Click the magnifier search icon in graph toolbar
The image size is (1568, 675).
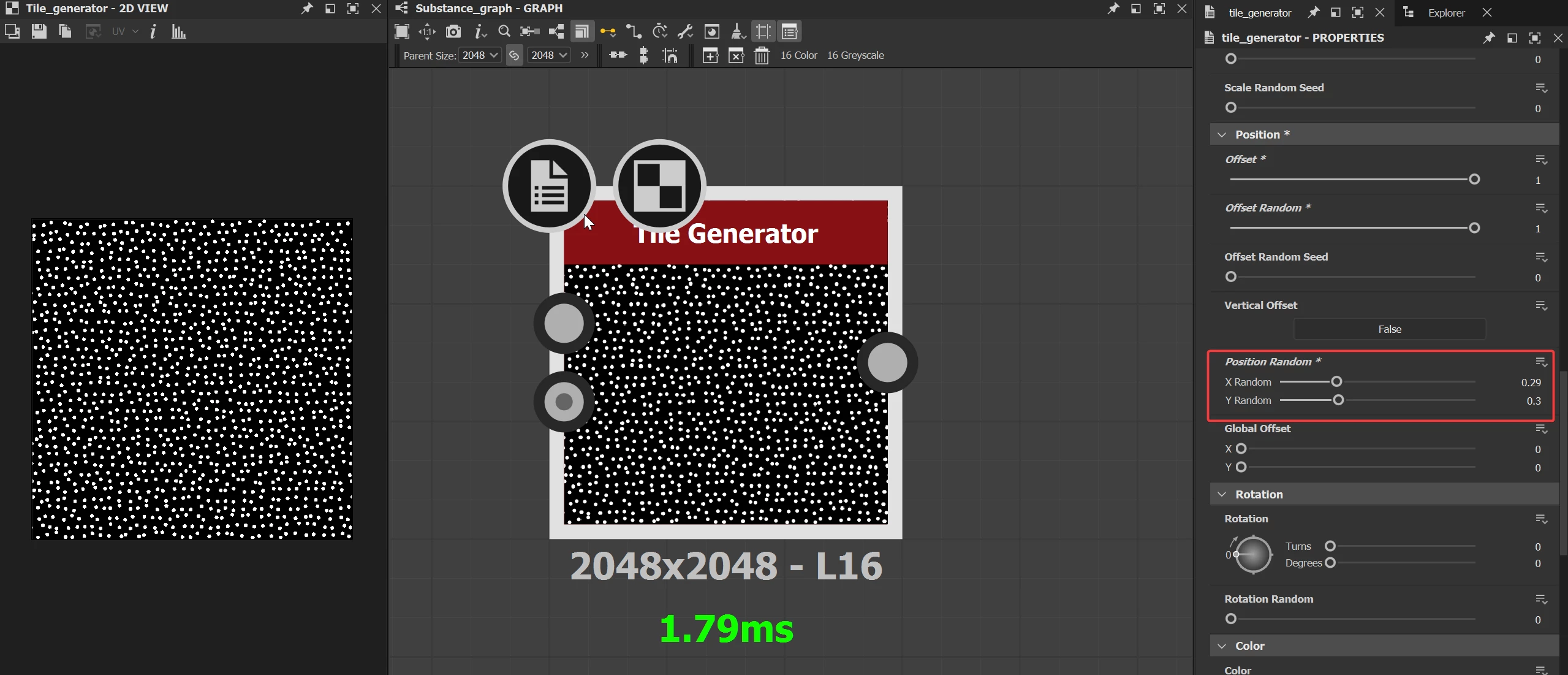504,31
